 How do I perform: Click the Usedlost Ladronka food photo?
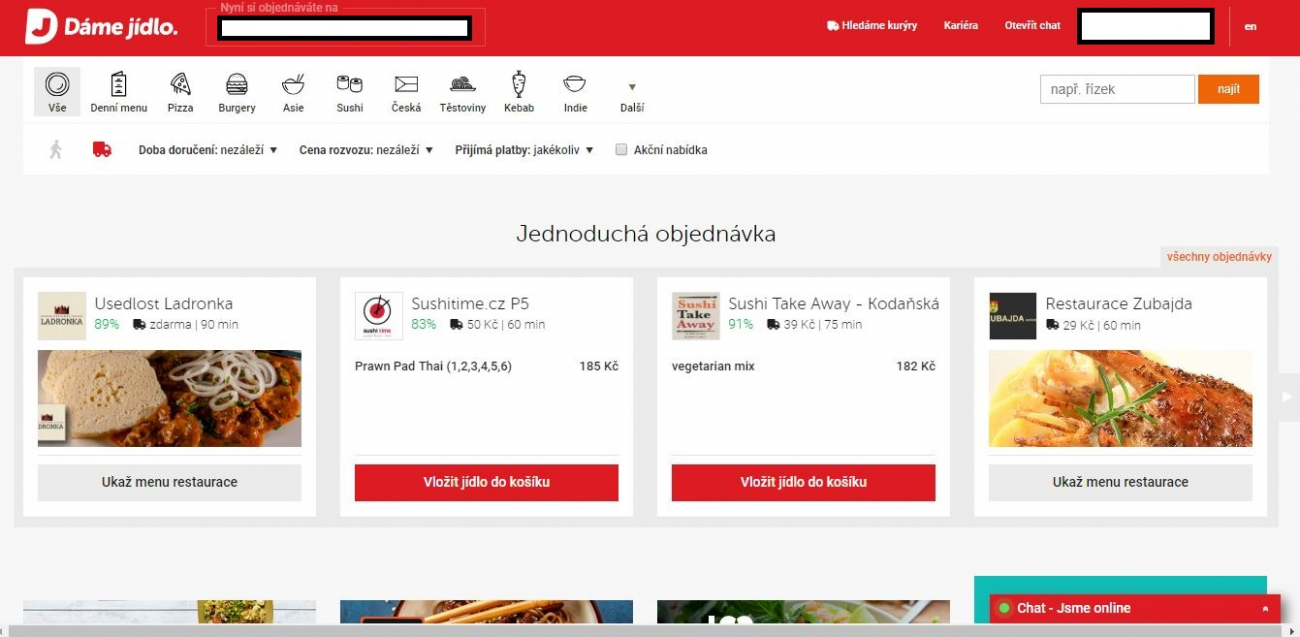click(x=170, y=398)
